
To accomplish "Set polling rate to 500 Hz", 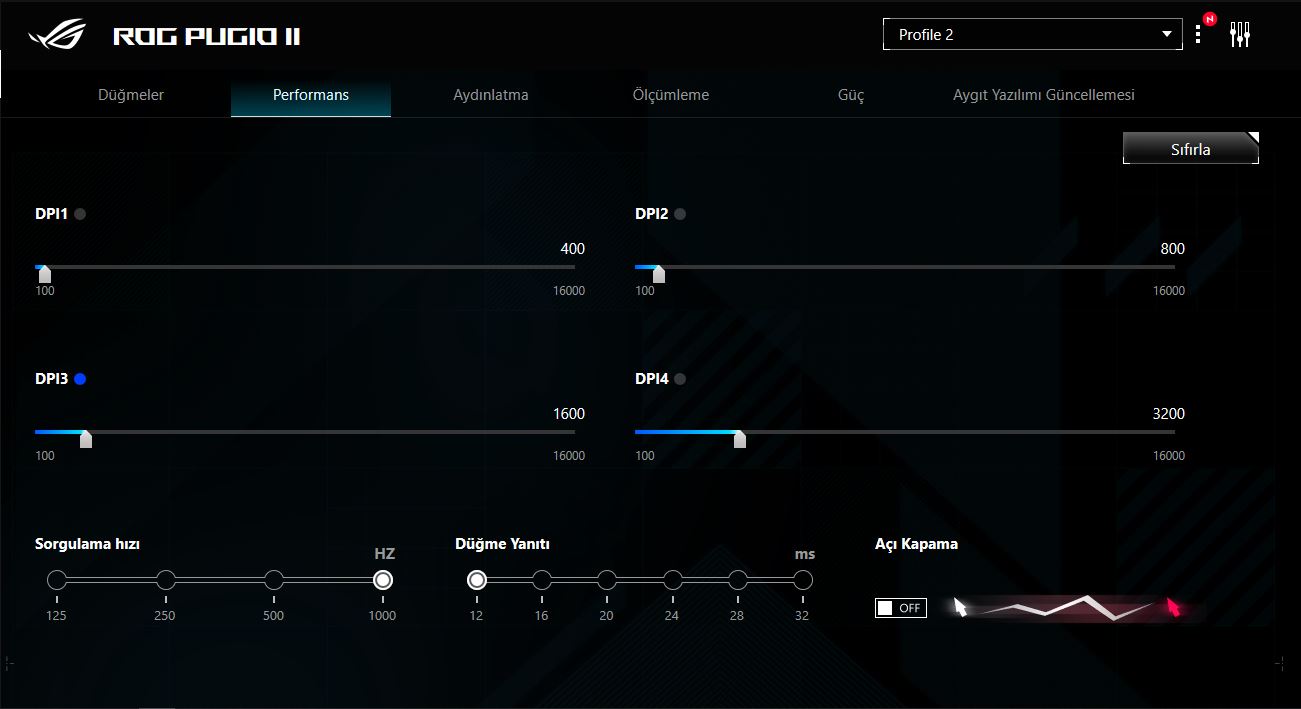I will pos(274,580).
